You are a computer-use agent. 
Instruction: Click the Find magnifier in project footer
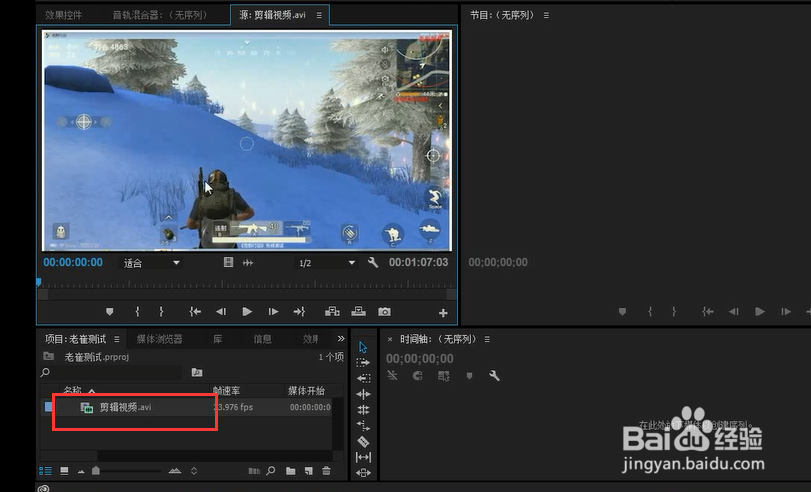click(x=271, y=471)
